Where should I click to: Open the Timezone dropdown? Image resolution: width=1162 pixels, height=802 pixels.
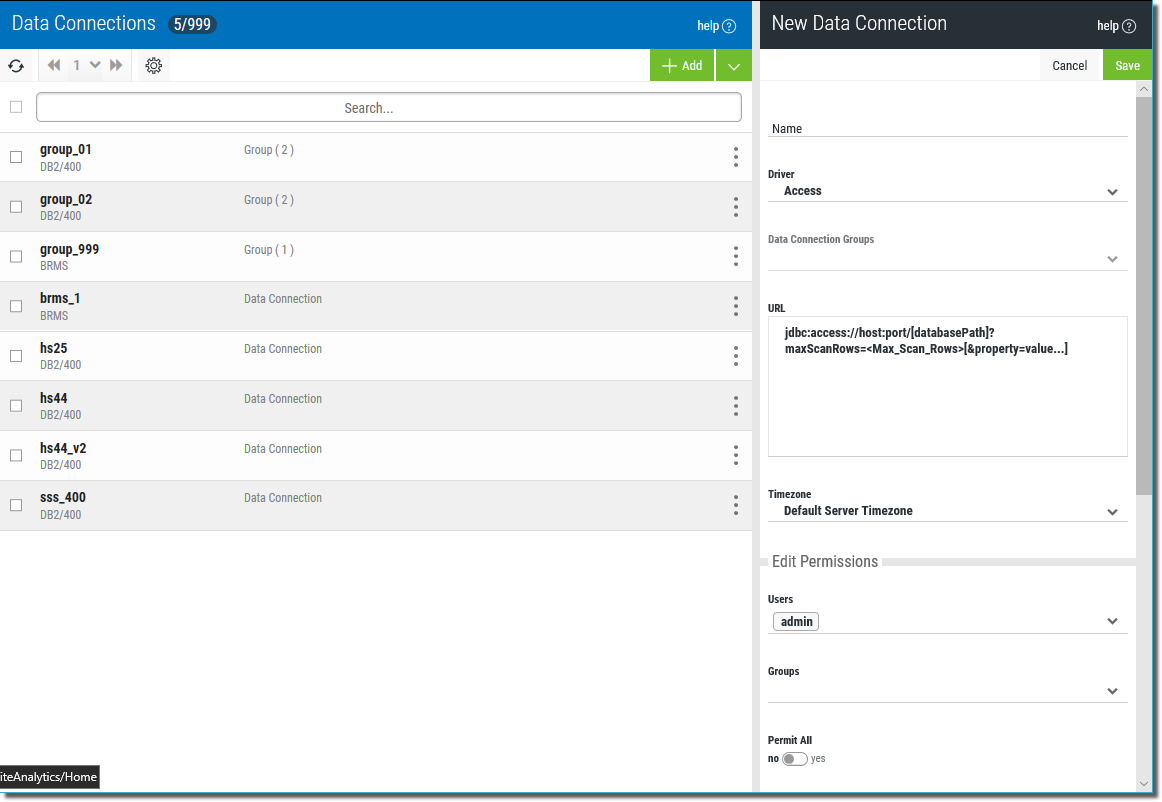coord(947,511)
